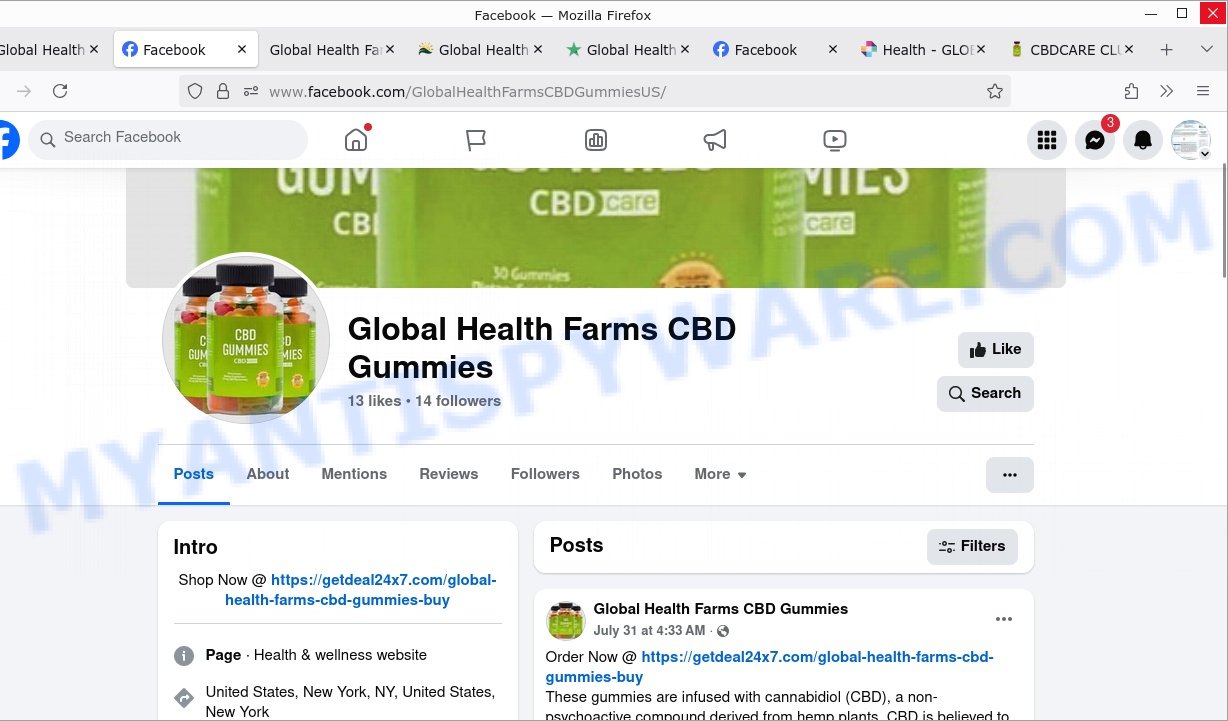
Task: View site connection padlock info
Action: (x=223, y=91)
